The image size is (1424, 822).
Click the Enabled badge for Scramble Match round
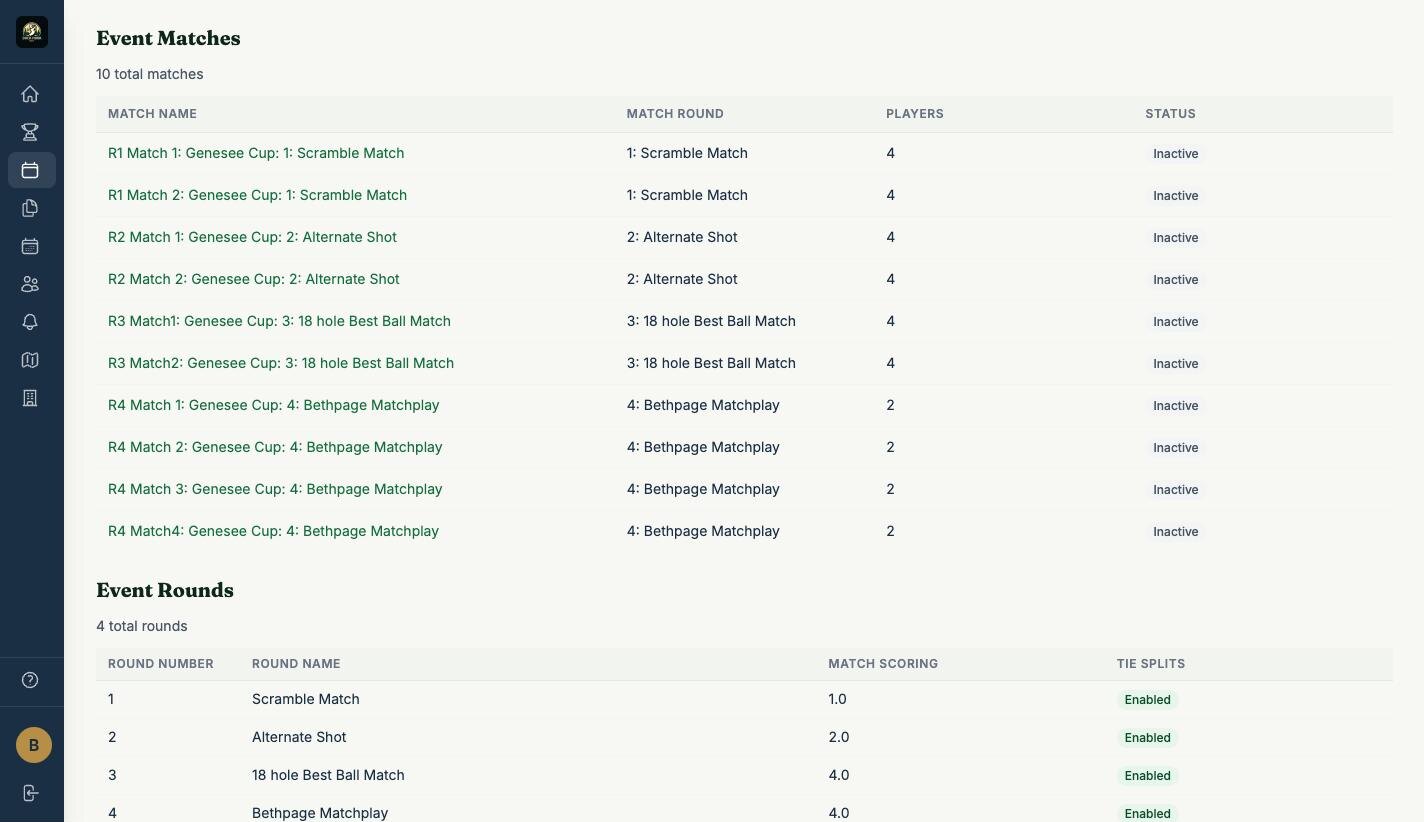[1148, 700]
